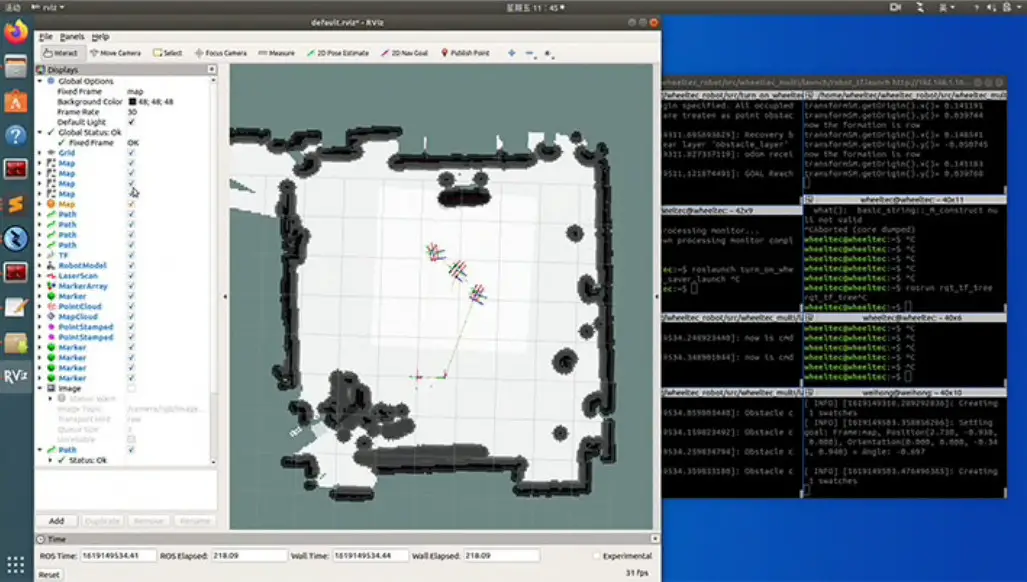The image size is (1027, 582).
Task: Disable the Grid display checkbox
Action: click(x=132, y=153)
